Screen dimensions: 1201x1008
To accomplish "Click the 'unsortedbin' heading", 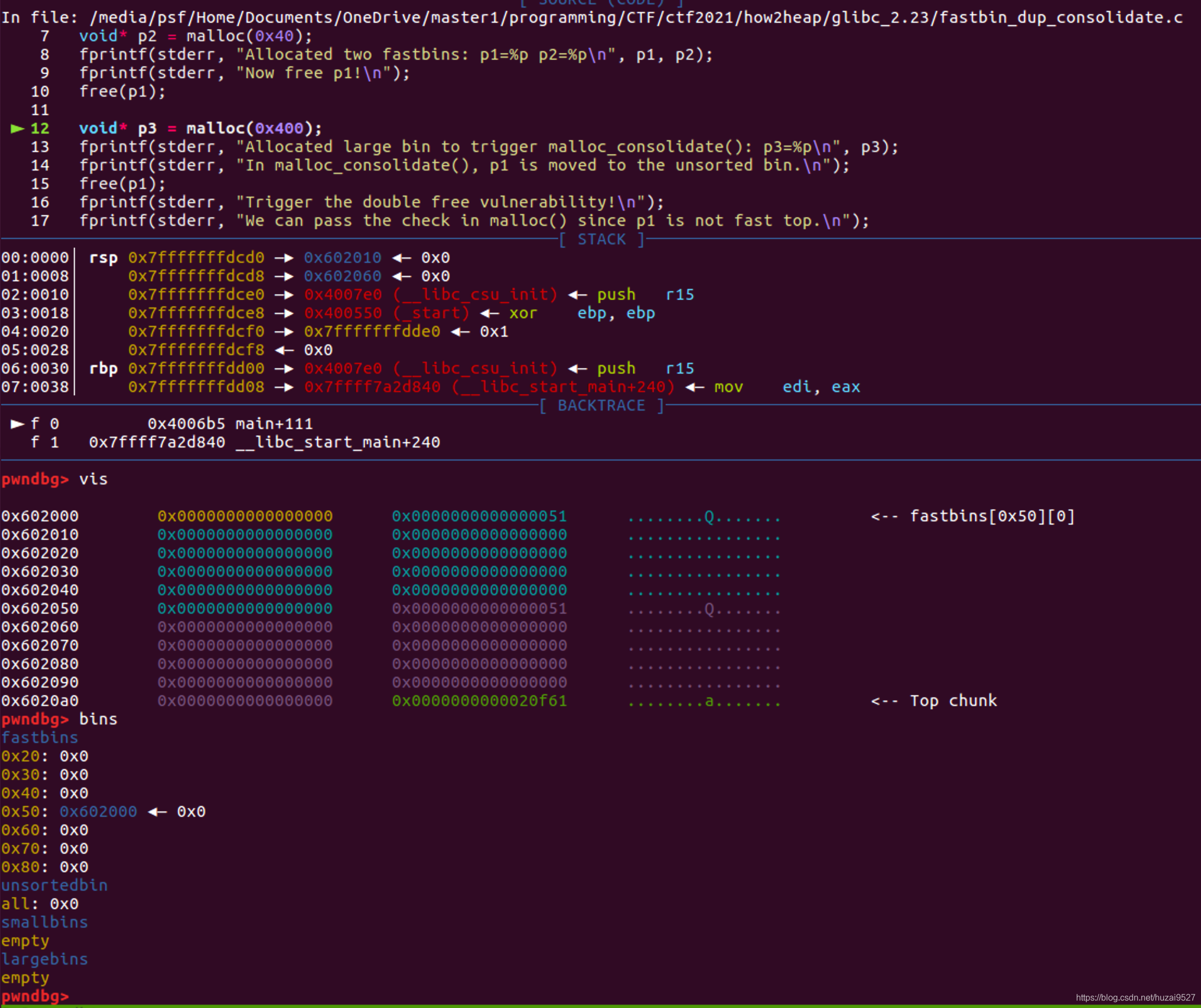I will (x=54, y=886).
